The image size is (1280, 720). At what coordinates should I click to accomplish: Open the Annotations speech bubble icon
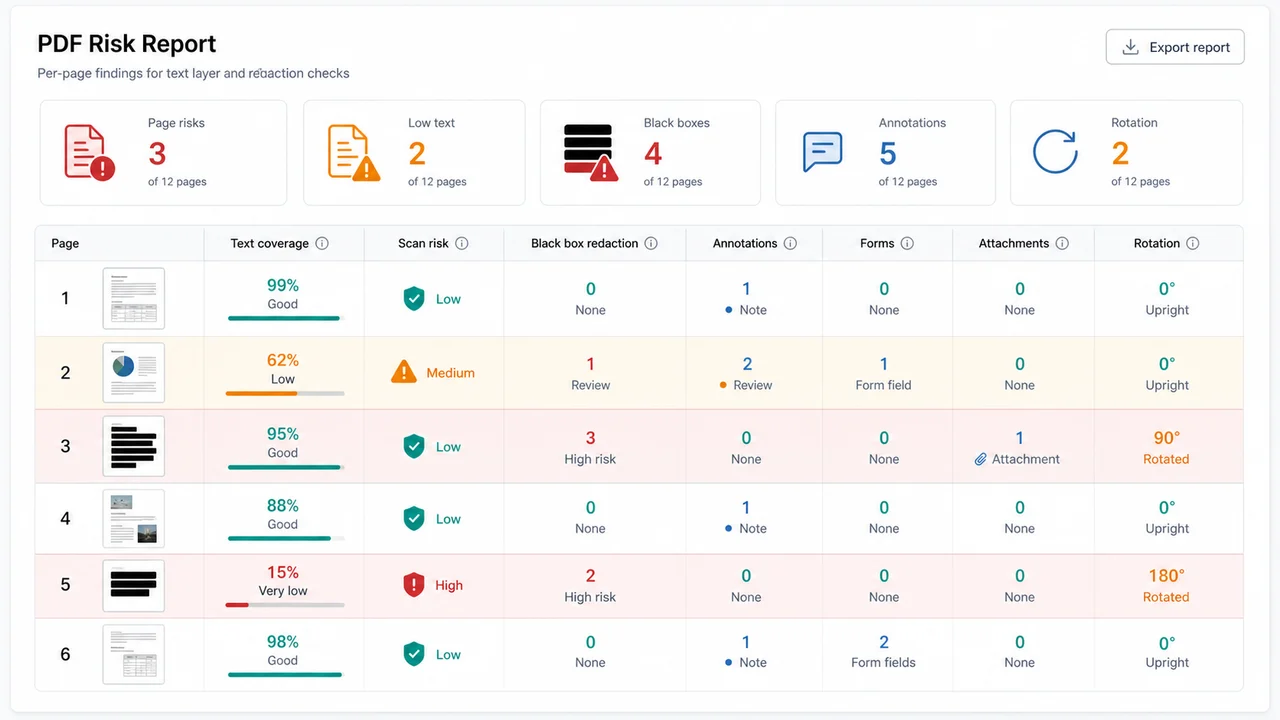(x=823, y=152)
